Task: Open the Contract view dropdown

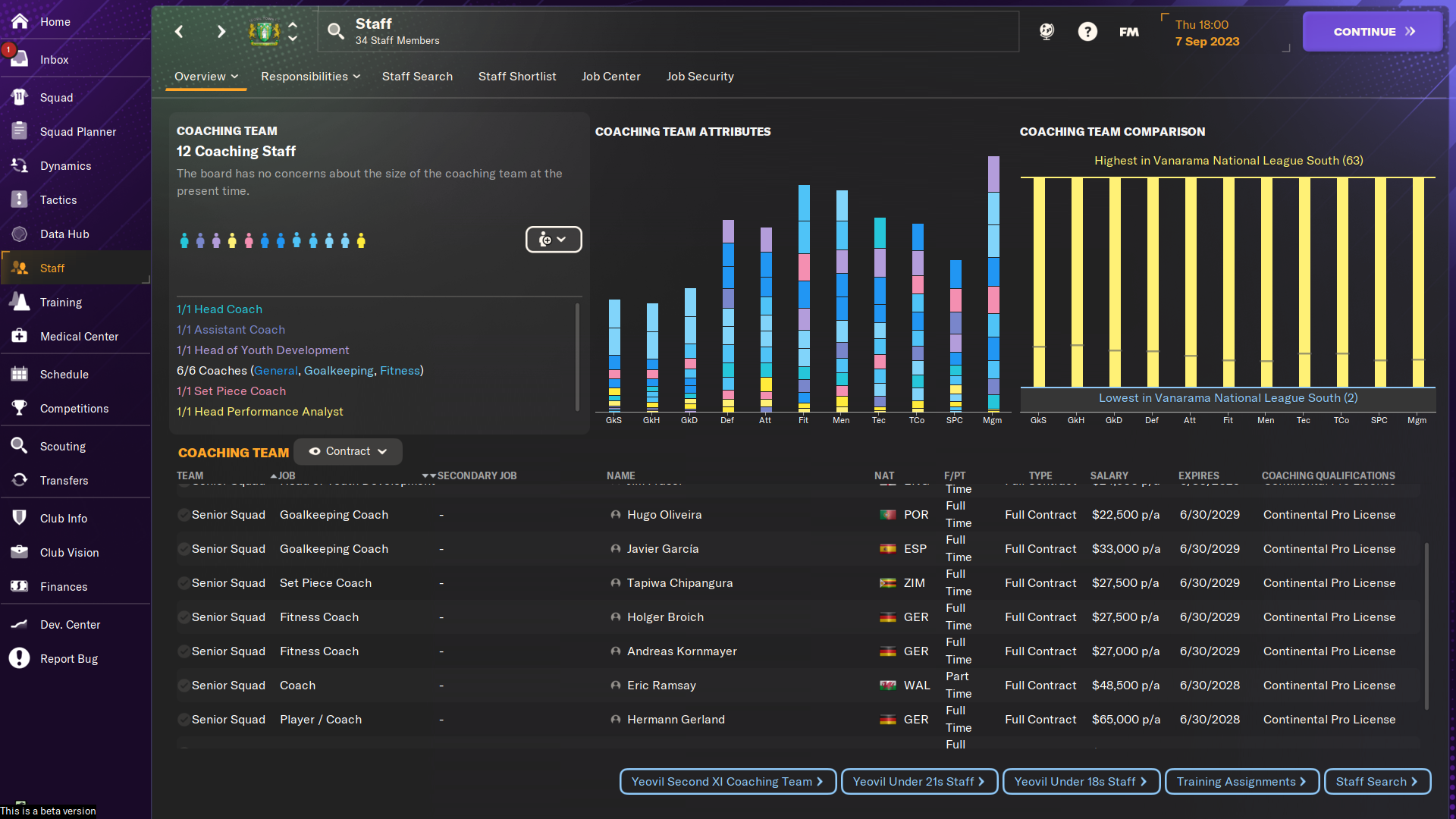Action: (x=348, y=451)
